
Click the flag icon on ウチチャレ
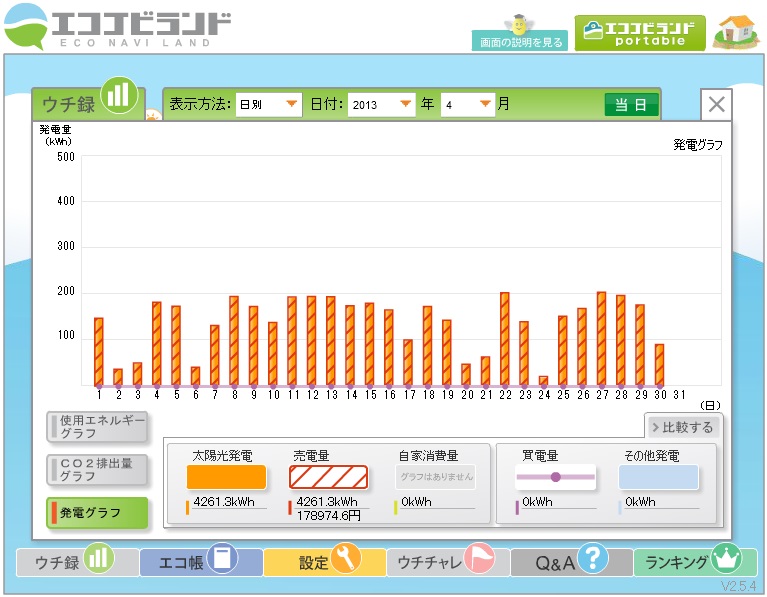point(479,558)
